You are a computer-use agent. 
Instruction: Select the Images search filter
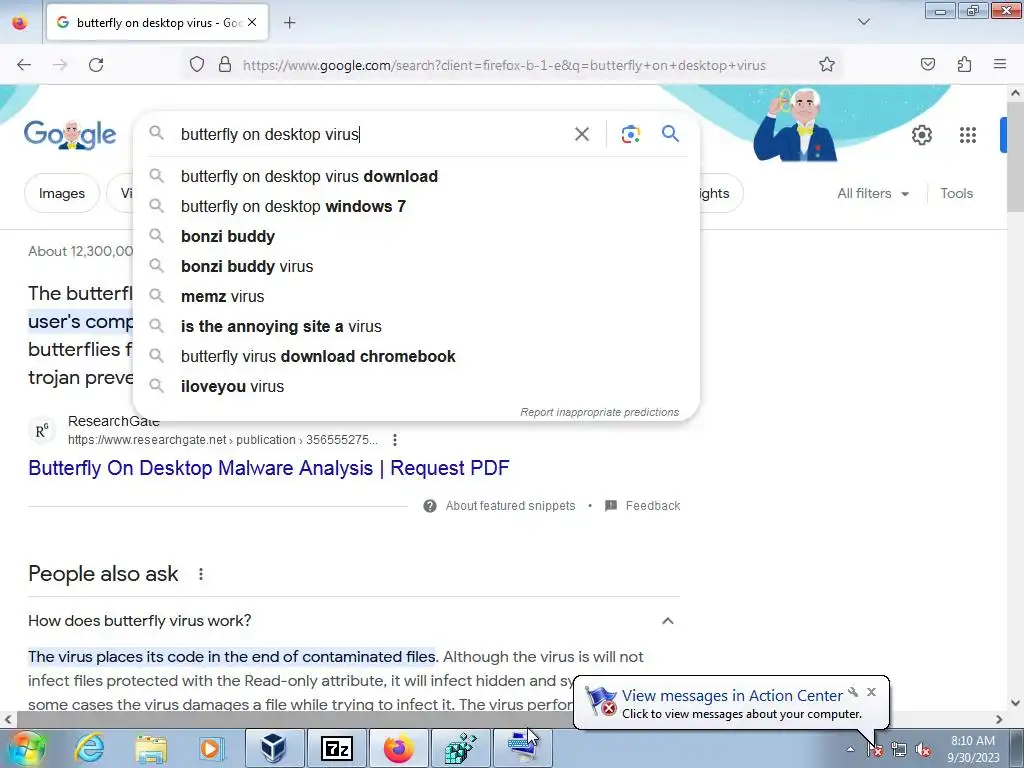pyautogui.click(x=61, y=193)
